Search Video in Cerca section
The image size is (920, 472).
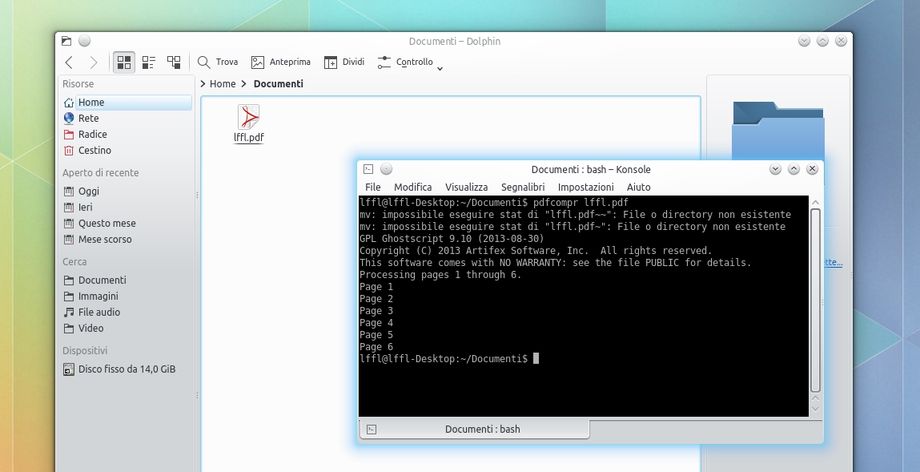click(x=127, y=328)
